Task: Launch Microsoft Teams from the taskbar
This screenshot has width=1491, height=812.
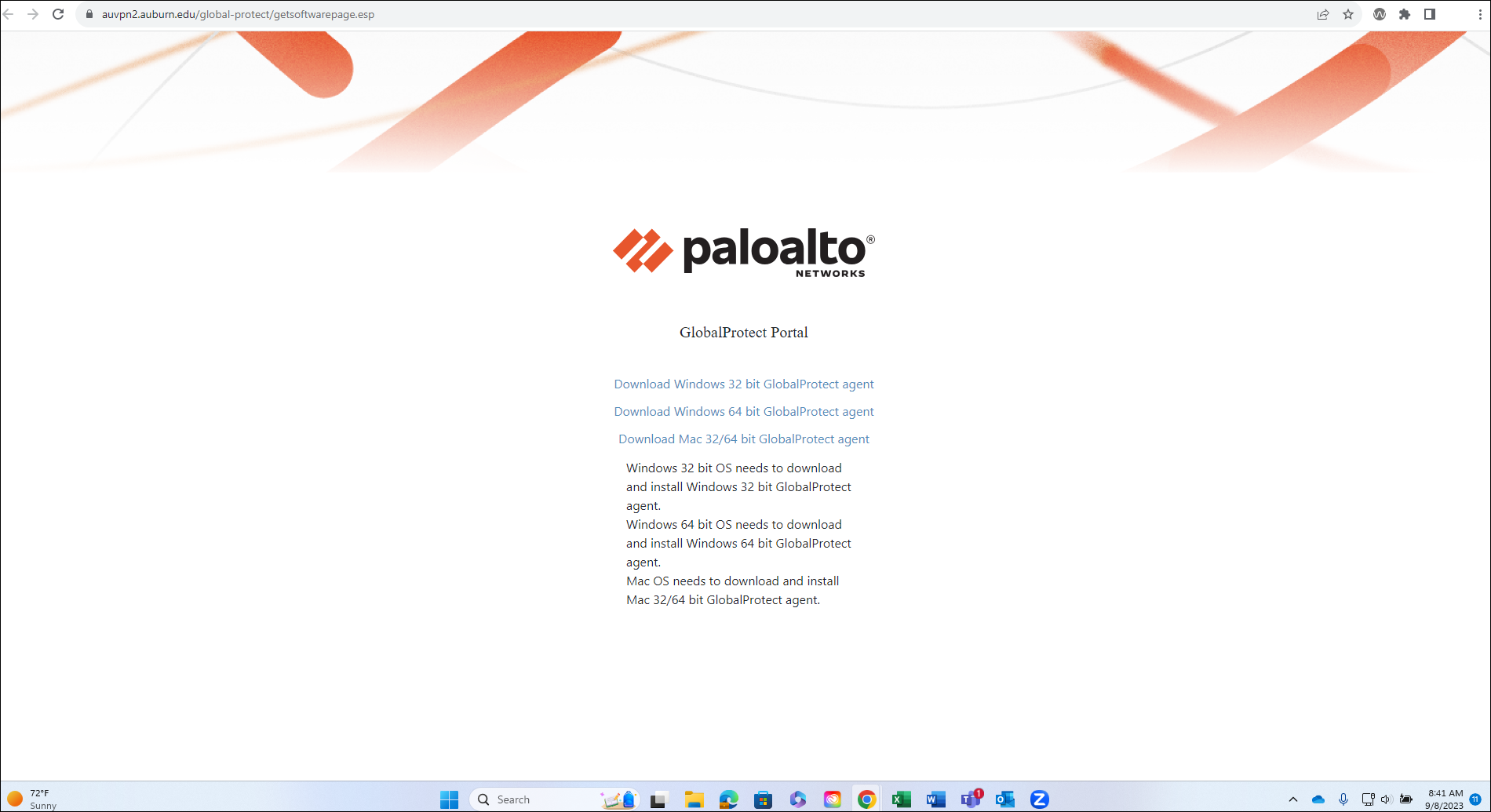Action: point(970,799)
